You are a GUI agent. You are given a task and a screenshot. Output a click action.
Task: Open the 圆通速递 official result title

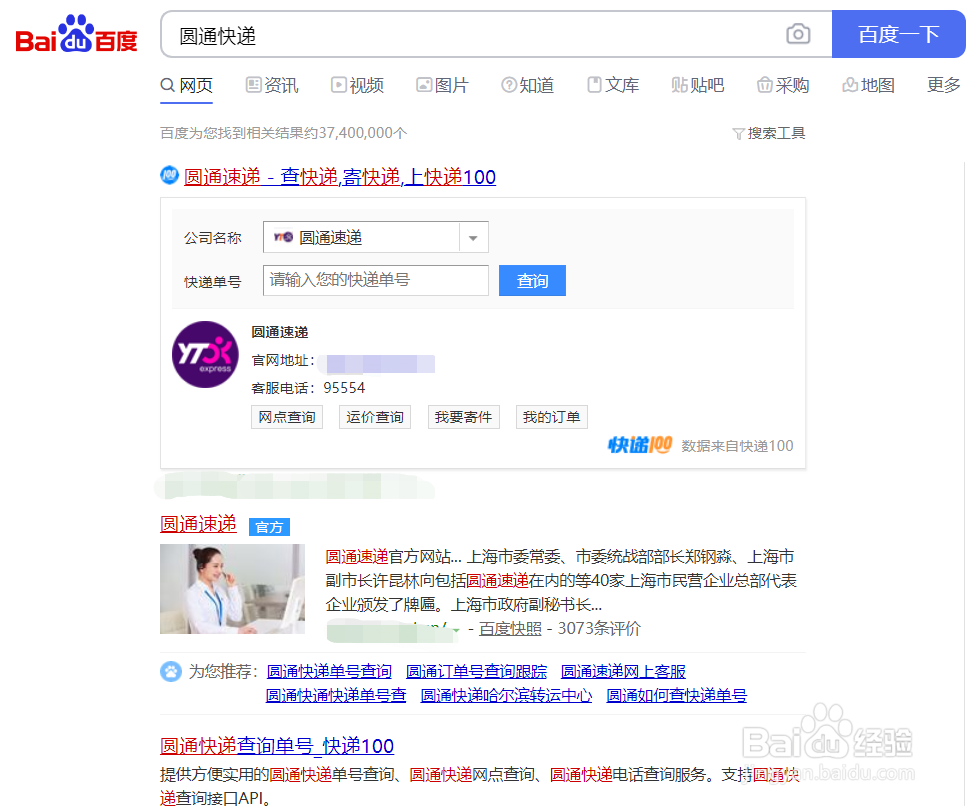pos(198,524)
